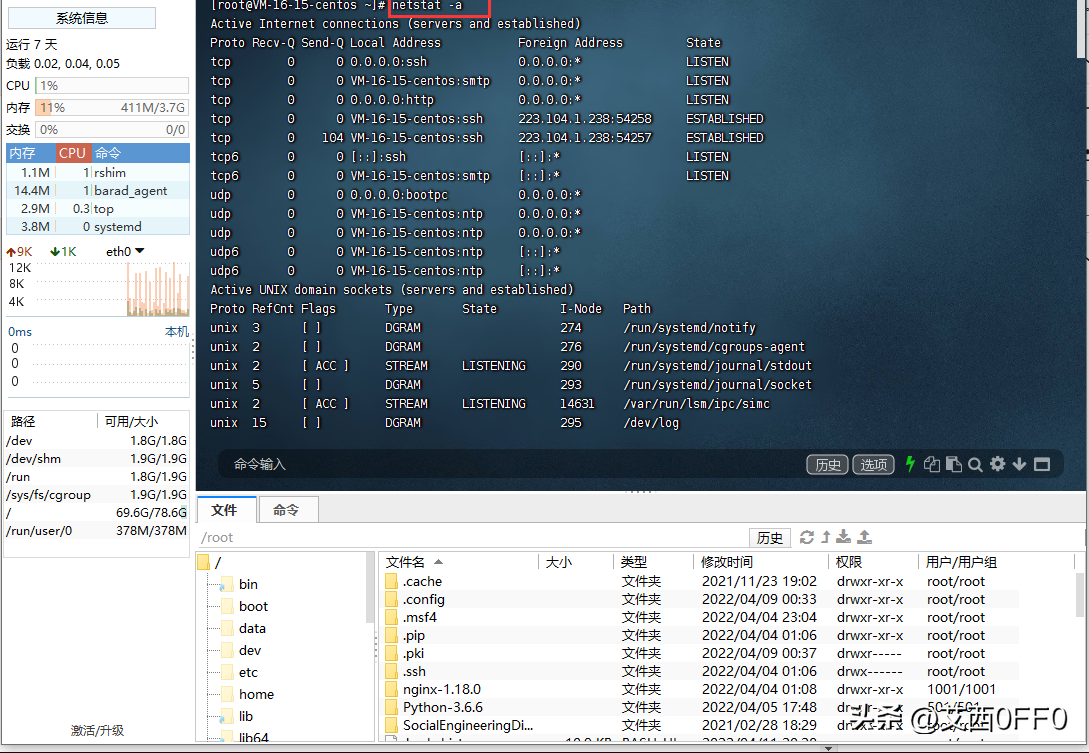Sort processes by 命令 column

pos(141,153)
